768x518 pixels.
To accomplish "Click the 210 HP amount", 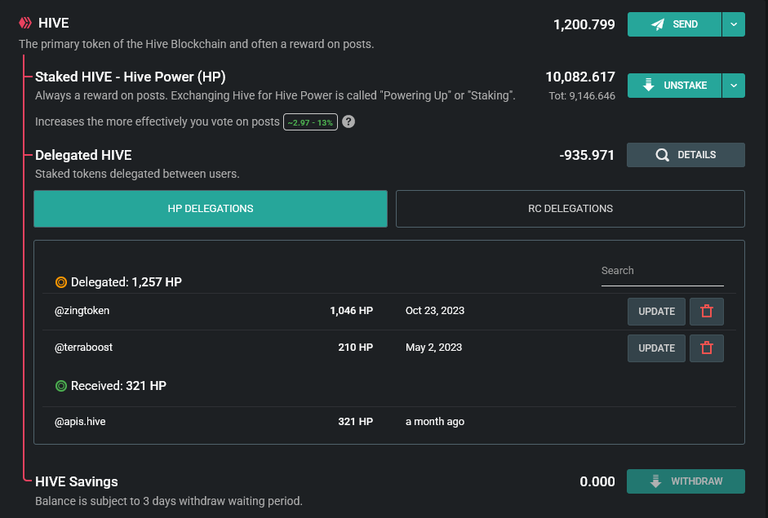I will click(x=356, y=347).
